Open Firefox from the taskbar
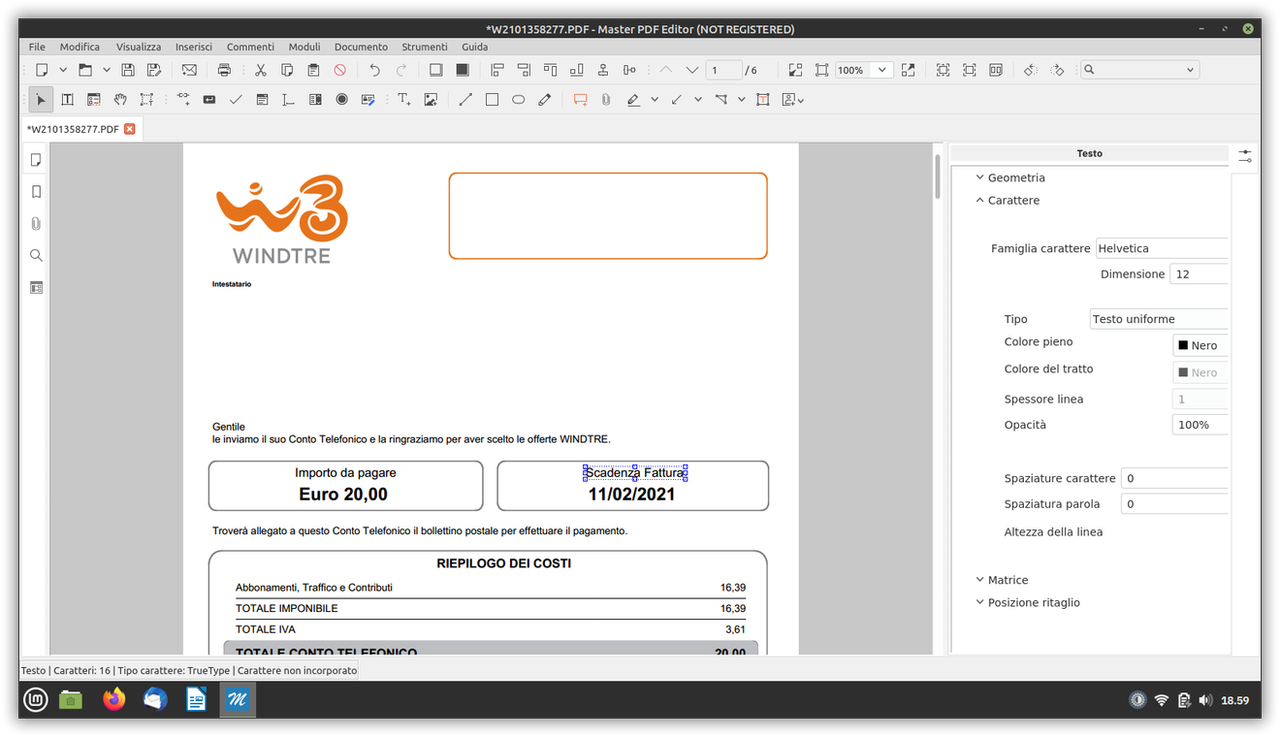The image size is (1280, 737). [x=114, y=700]
